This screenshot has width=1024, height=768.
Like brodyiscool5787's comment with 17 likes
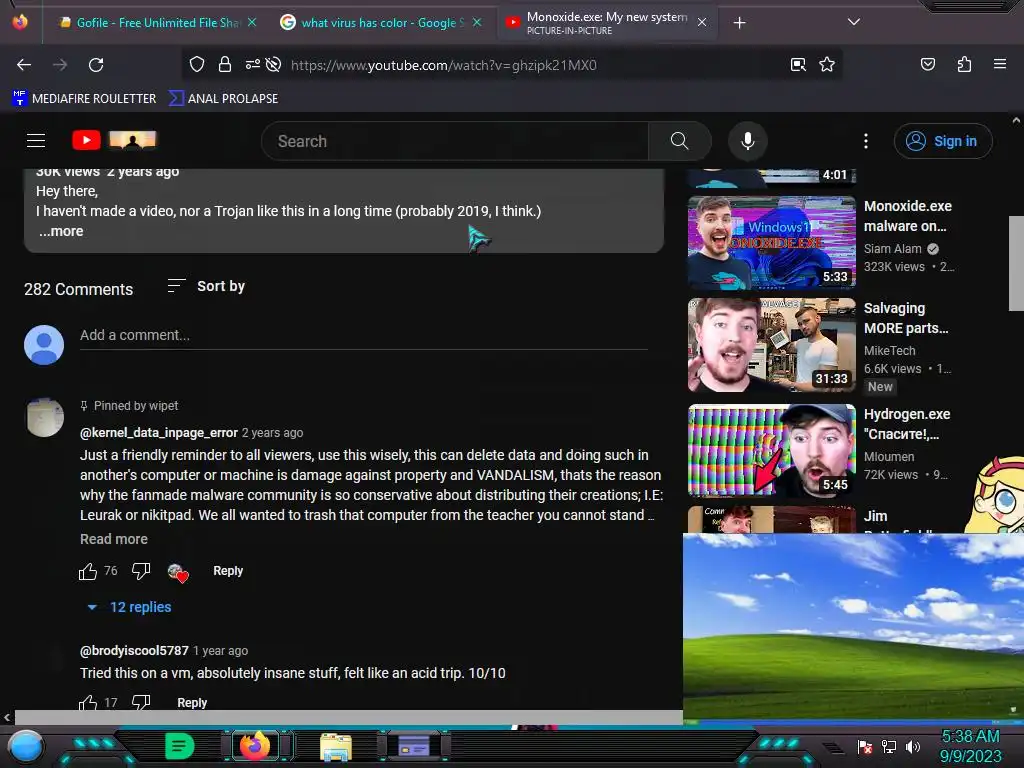pyautogui.click(x=88, y=702)
